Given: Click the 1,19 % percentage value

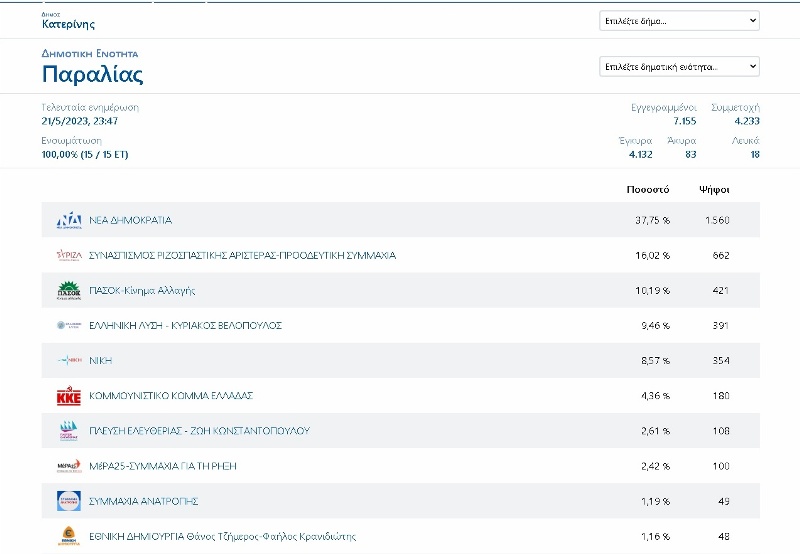Looking at the screenshot, I should (x=656, y=501).
